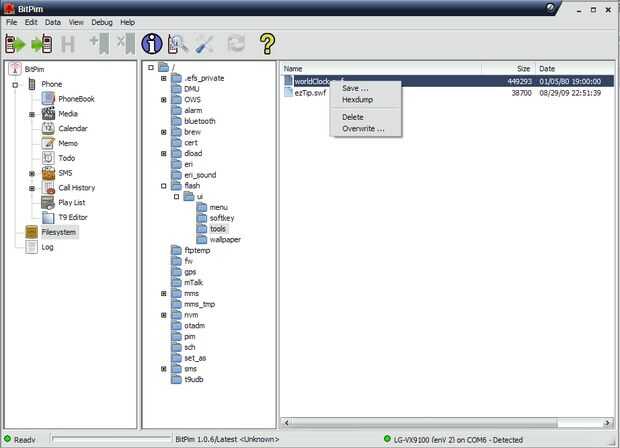Click the LG-VX9100 detected status text

(458, 439)
